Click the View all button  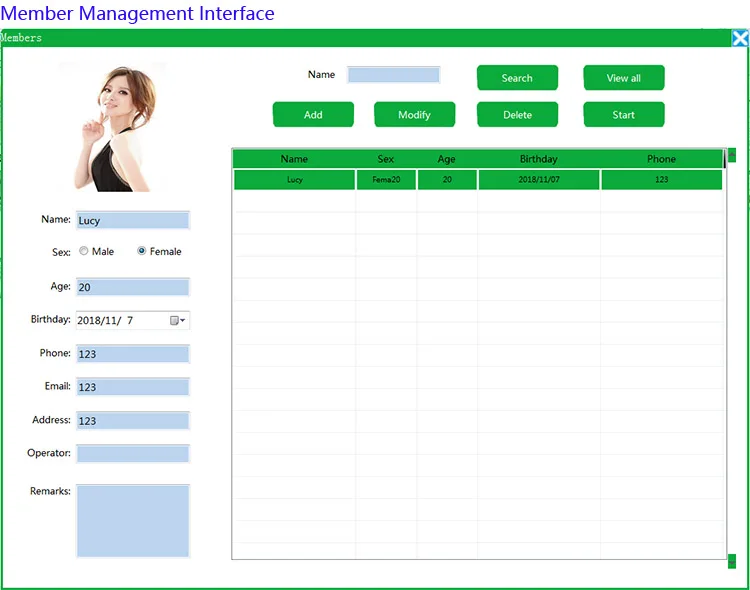[x=624, y=78]
